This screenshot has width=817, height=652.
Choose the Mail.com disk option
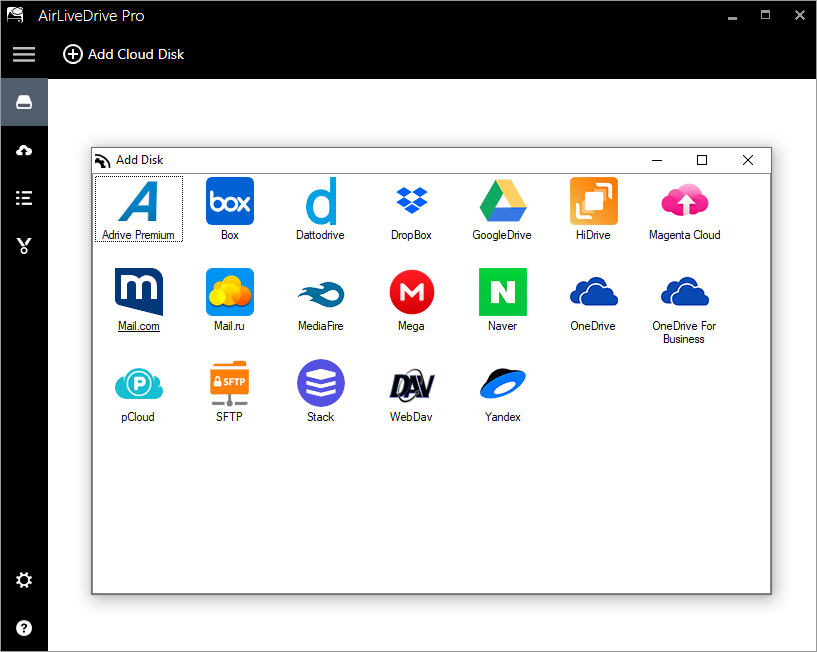[139, 300]
